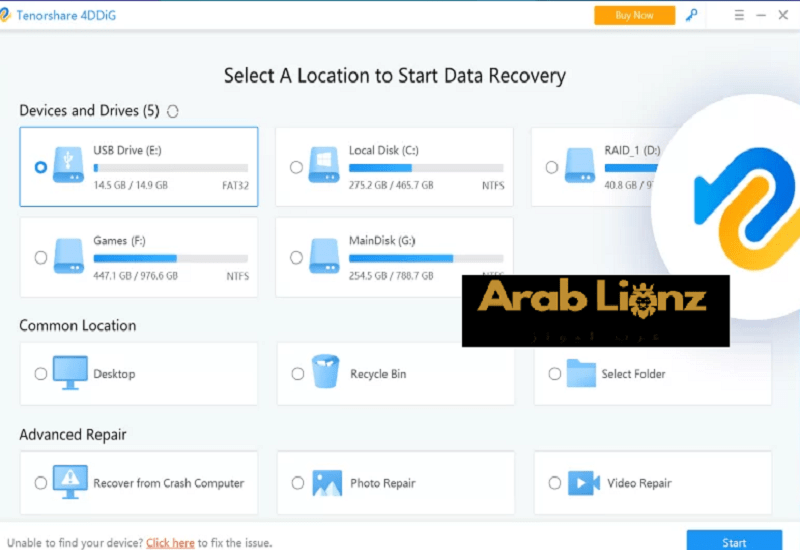800x550 pixels.
Task: Click the 'MainDisk (G:)' label
Action: (x=382, y=241)
